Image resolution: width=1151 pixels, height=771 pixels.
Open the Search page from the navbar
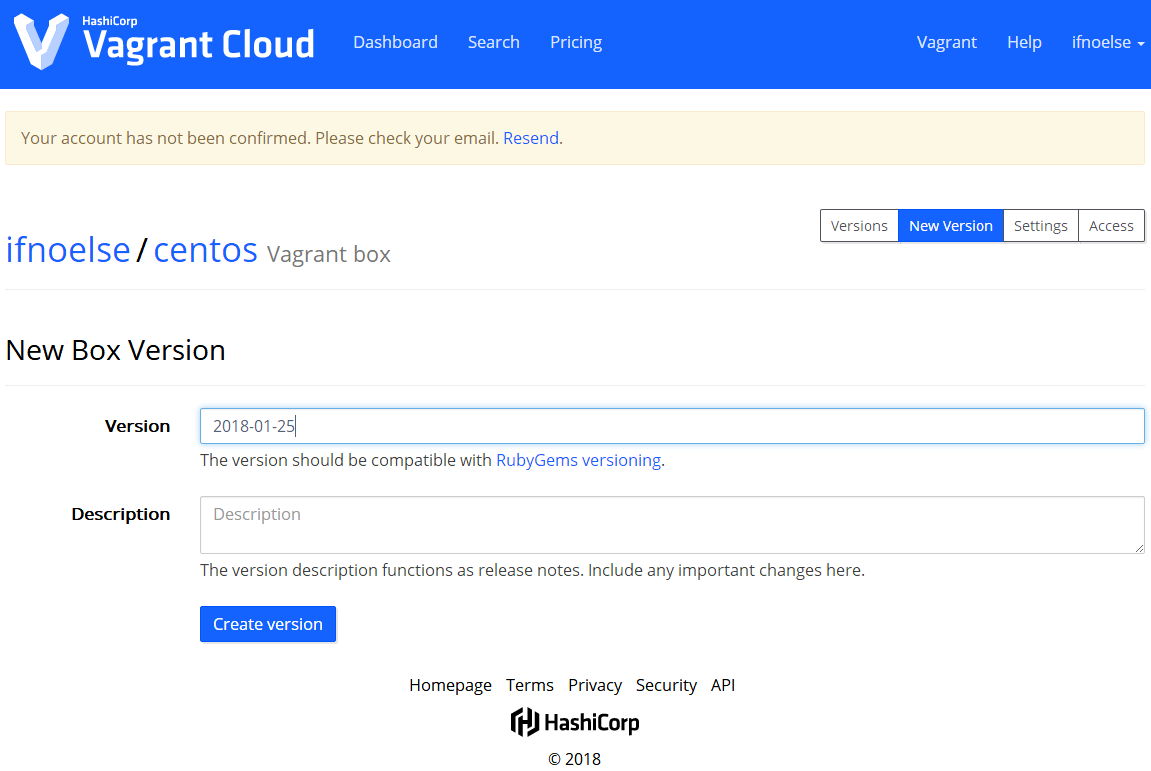(x=493, y=43)
